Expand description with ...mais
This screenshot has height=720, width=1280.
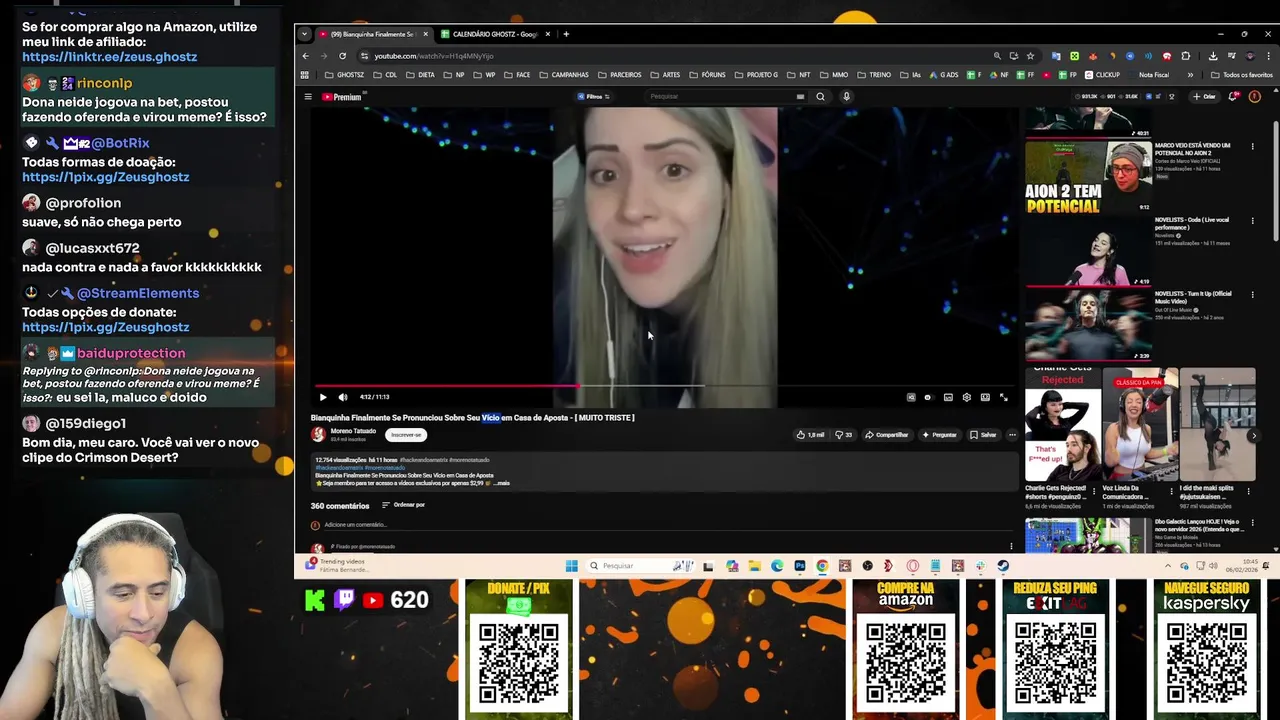[x=500, y=483]
